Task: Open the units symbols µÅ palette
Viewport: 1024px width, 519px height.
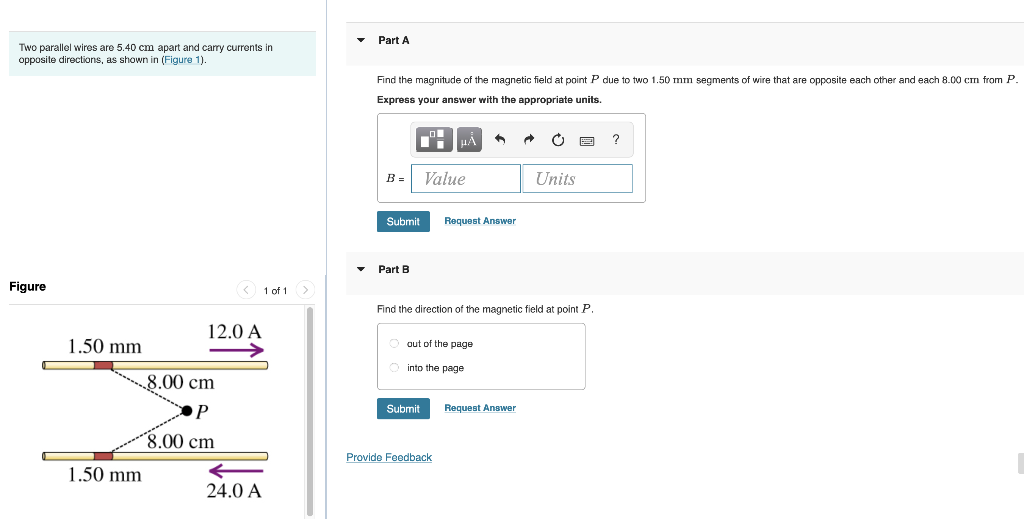Action: pos(469,140)
